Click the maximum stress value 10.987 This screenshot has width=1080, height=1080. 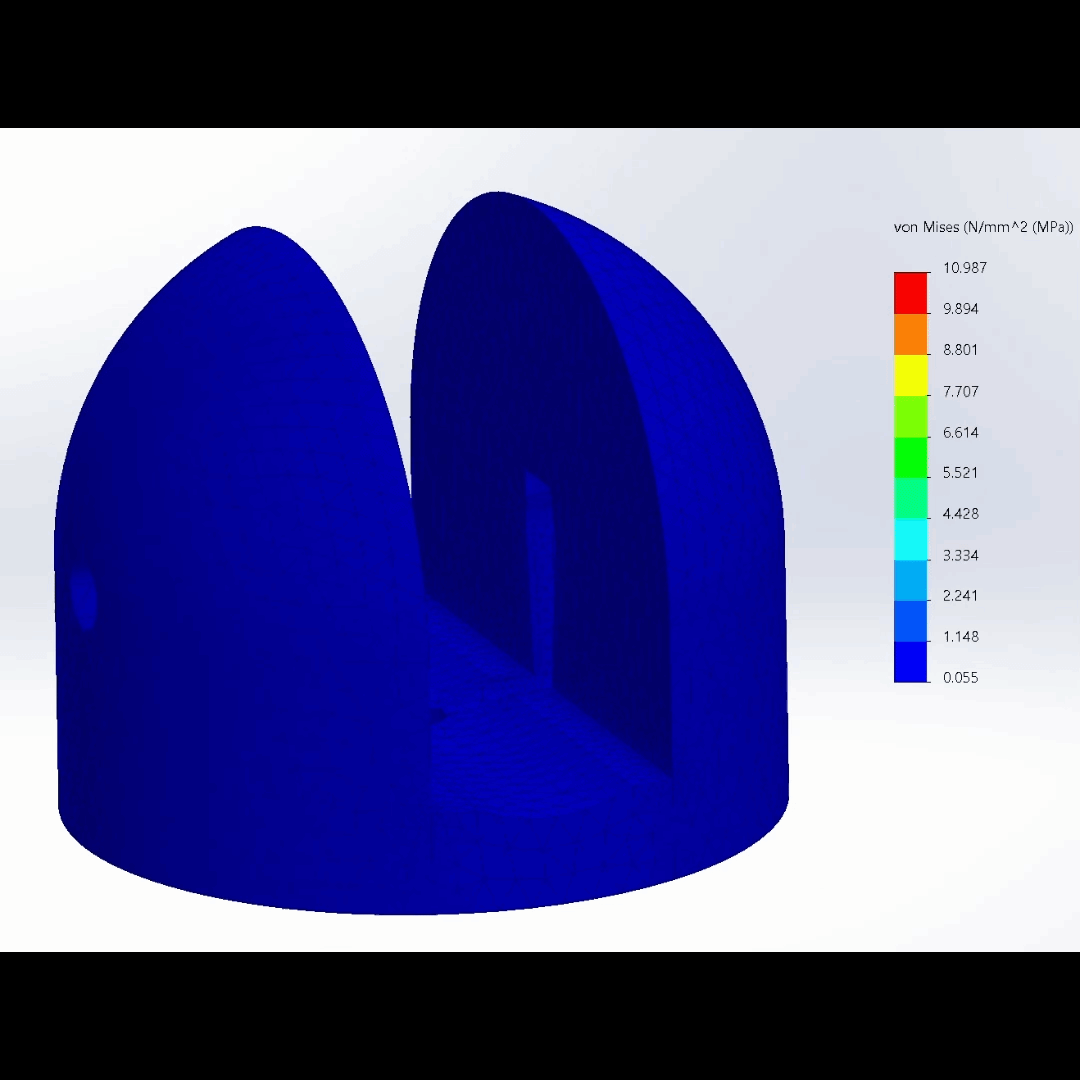[964, 268]
